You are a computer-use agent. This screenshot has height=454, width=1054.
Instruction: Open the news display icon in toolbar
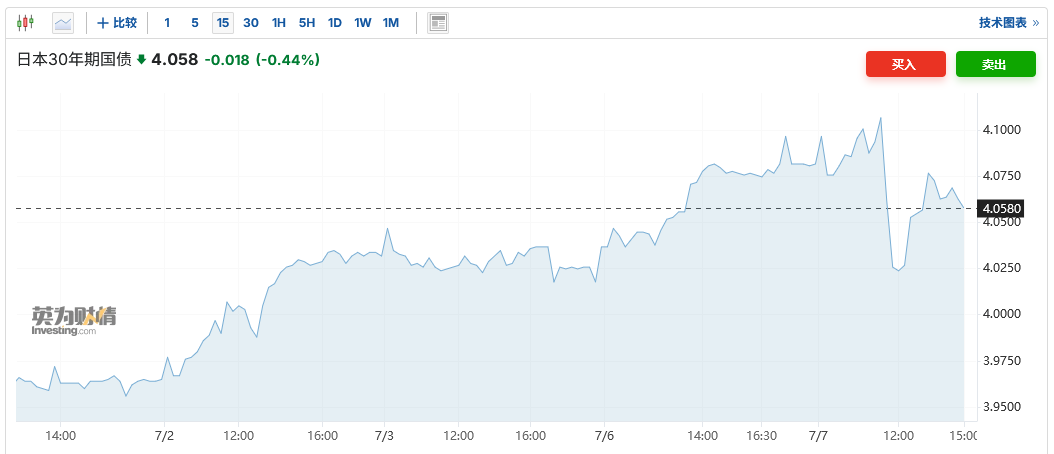[x=438, y=23]
